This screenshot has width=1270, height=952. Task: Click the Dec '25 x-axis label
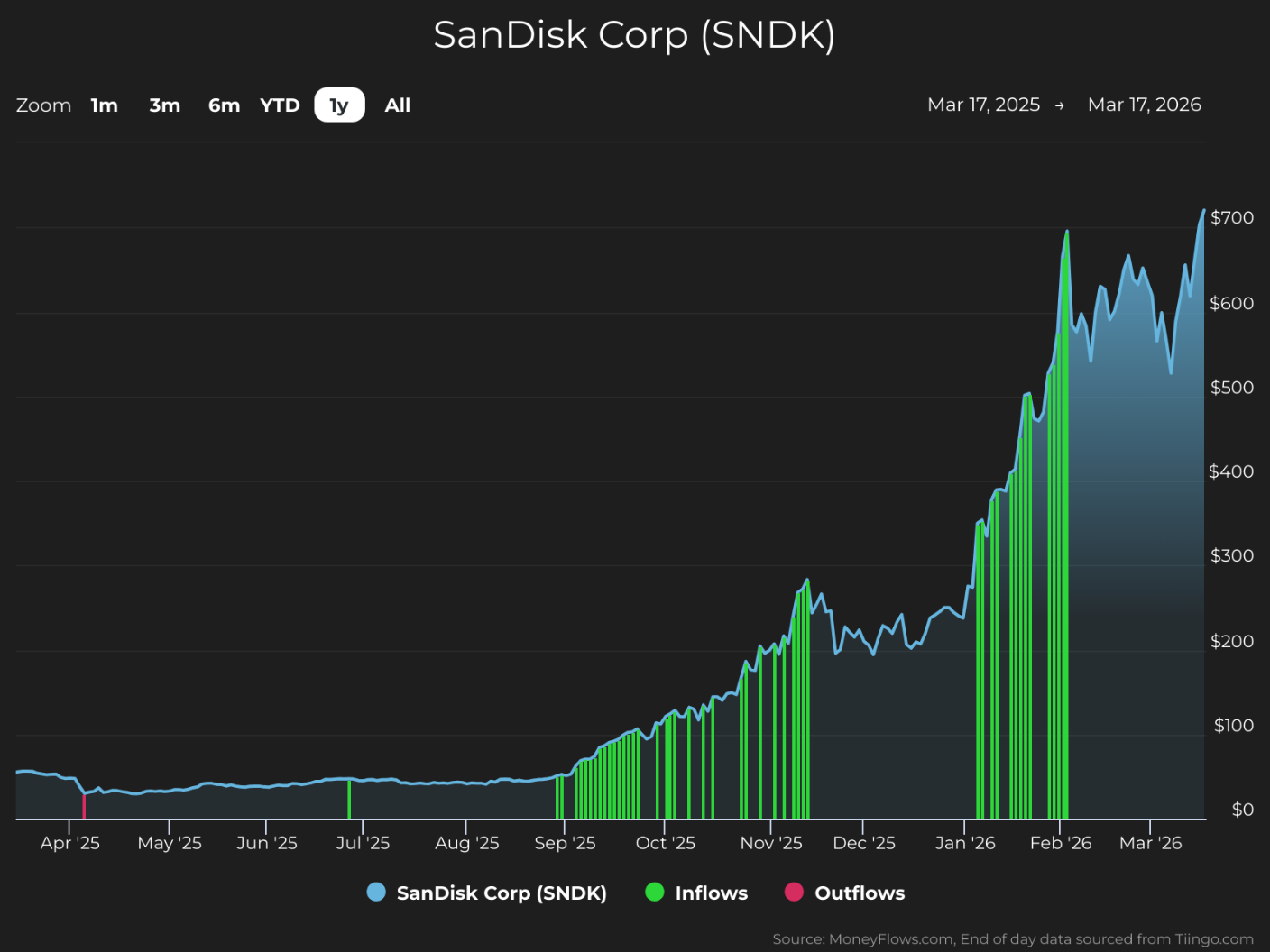(864, 843)
